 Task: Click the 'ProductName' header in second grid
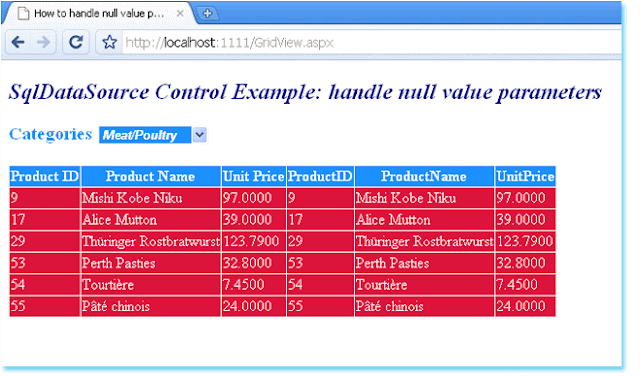pos(424,176)
